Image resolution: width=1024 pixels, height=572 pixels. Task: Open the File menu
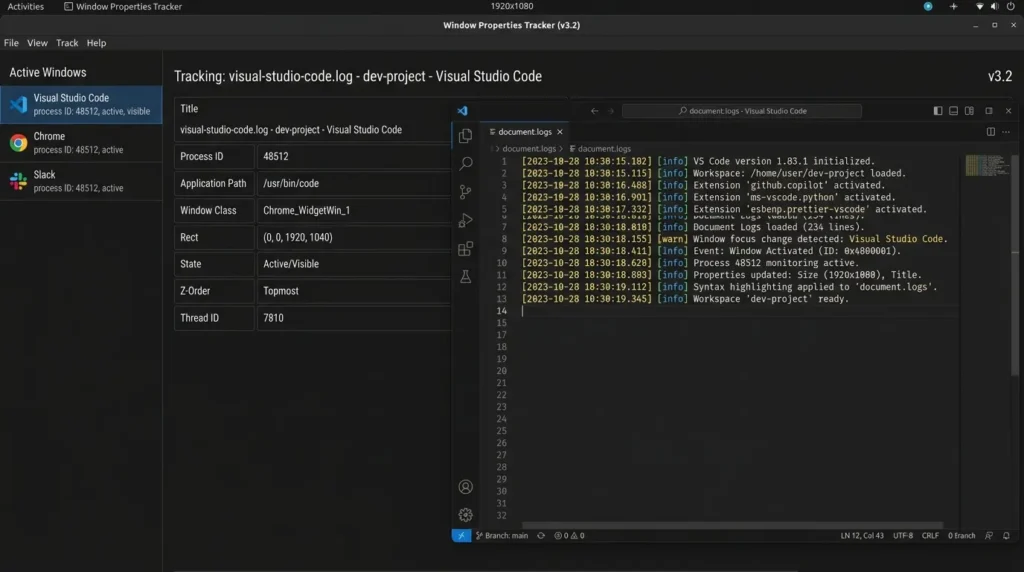tap(11, 42)
